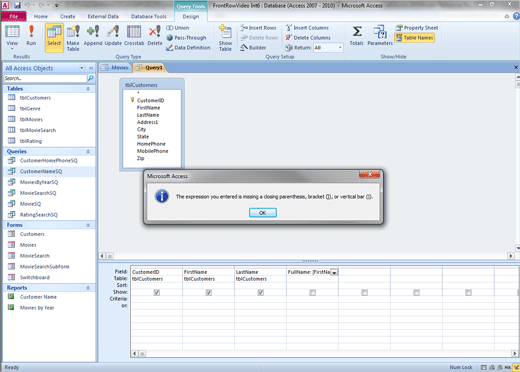
Task: Open the query Parameters dialog
Action: point(380,35)
